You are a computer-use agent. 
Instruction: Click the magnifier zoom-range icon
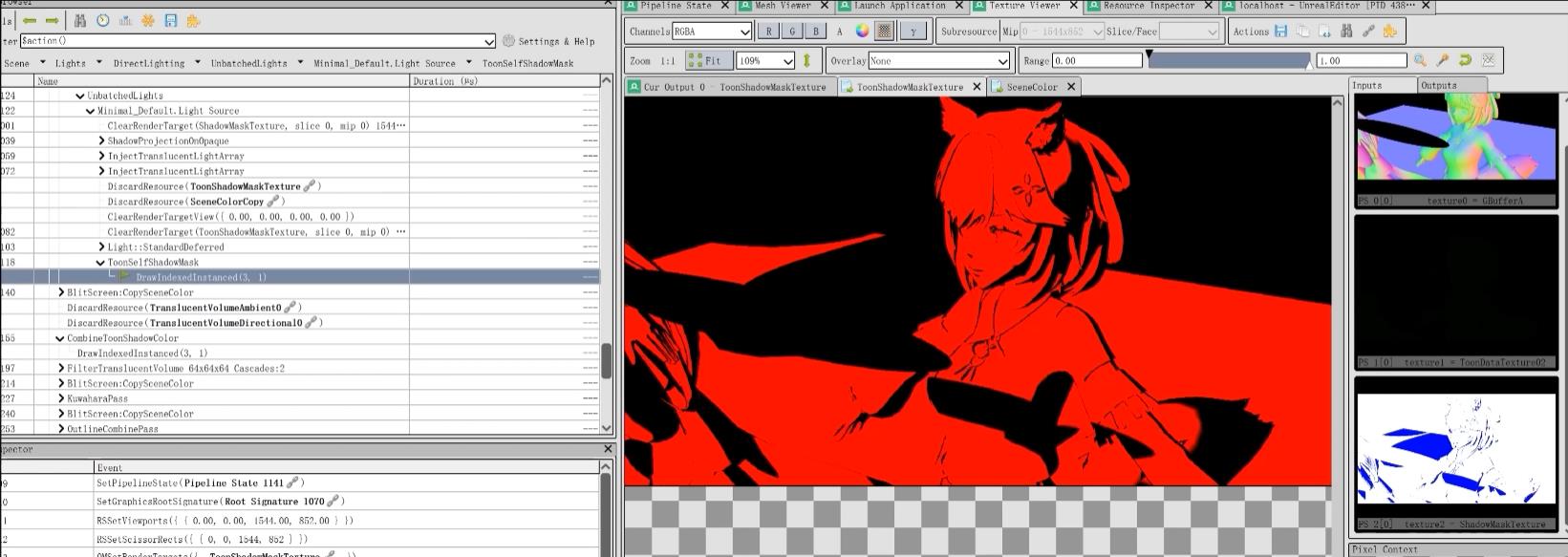[1420, 60]
